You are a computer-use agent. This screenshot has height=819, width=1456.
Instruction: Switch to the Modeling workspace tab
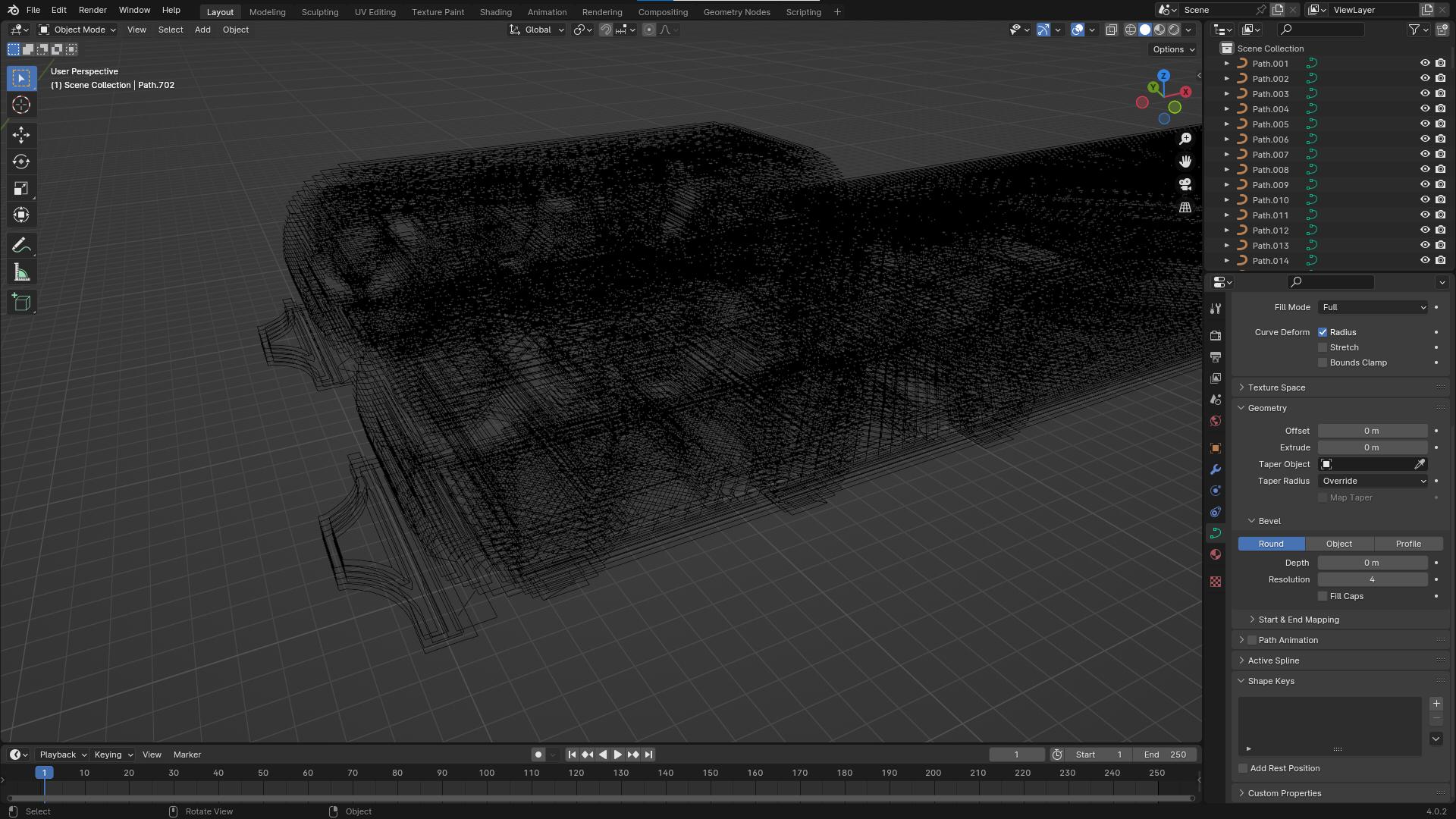coord(267,12)
